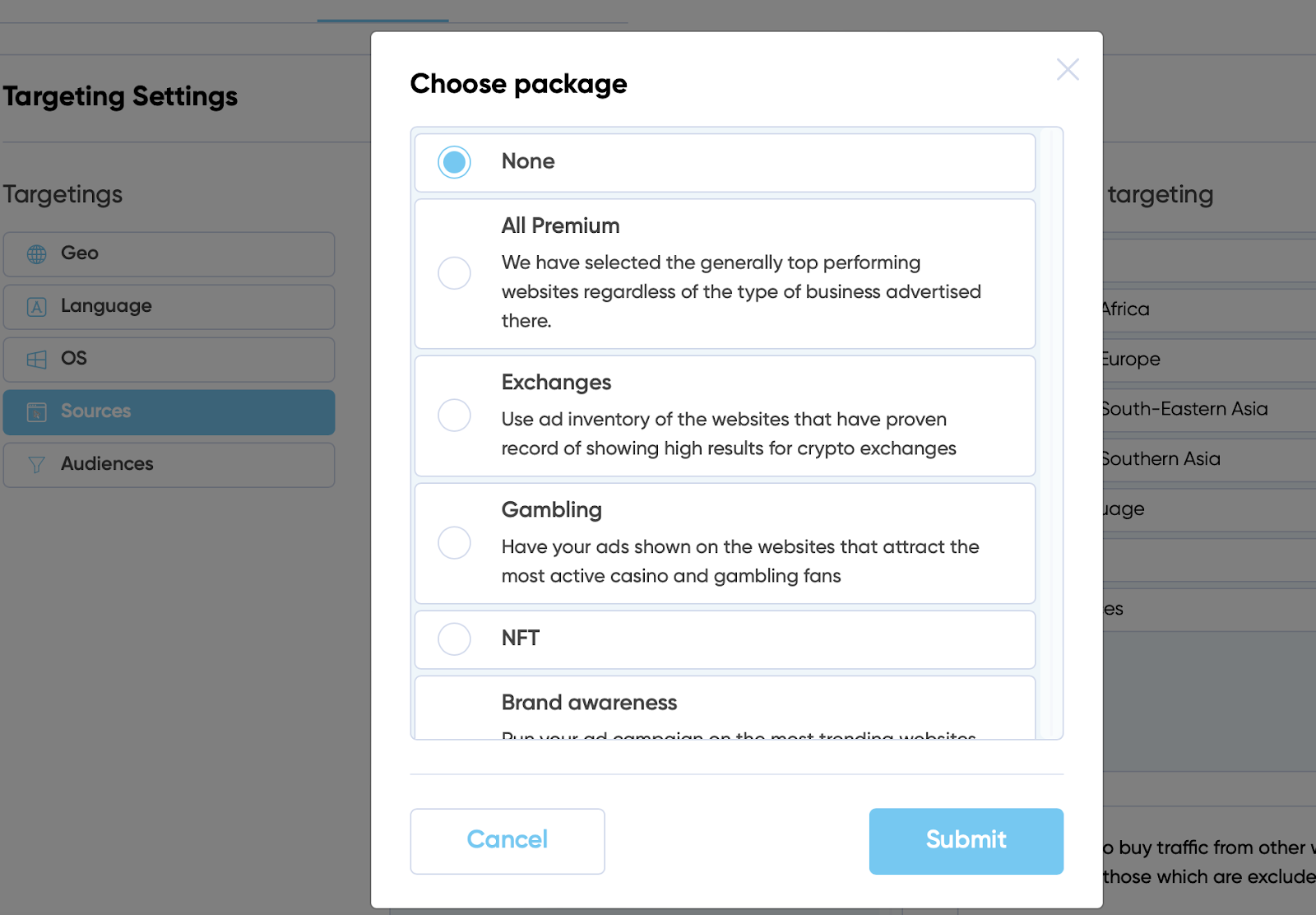Click the Audiences funnel icon
1316x915 pixels.
(37, 465)
